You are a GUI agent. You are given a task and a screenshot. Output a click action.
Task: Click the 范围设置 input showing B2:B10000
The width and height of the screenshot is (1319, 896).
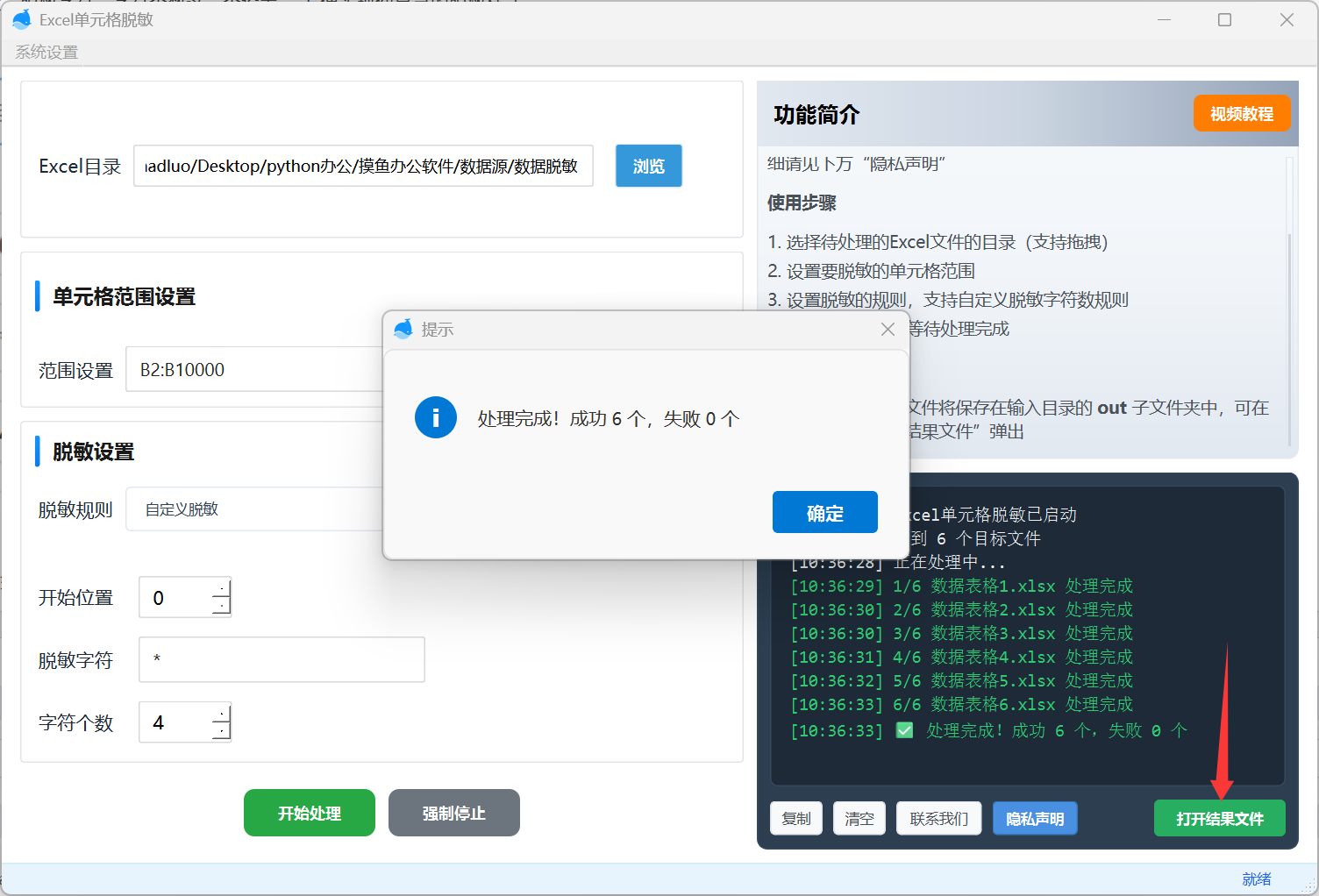coord(254,369)
